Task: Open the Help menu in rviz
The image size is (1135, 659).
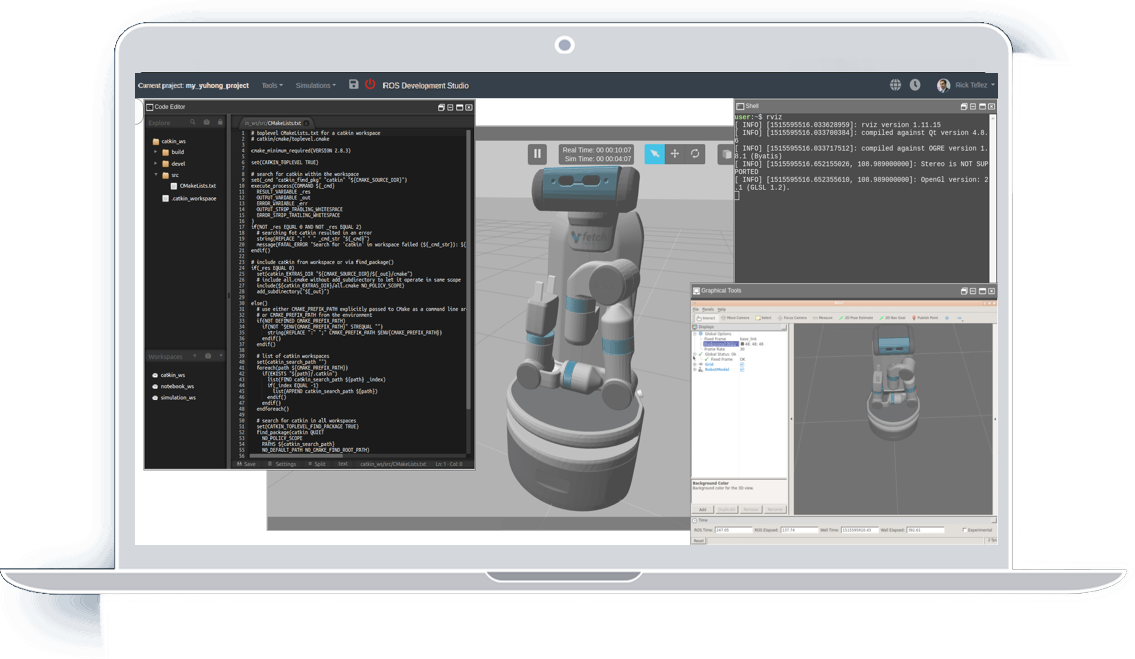Action: point(722,309)
